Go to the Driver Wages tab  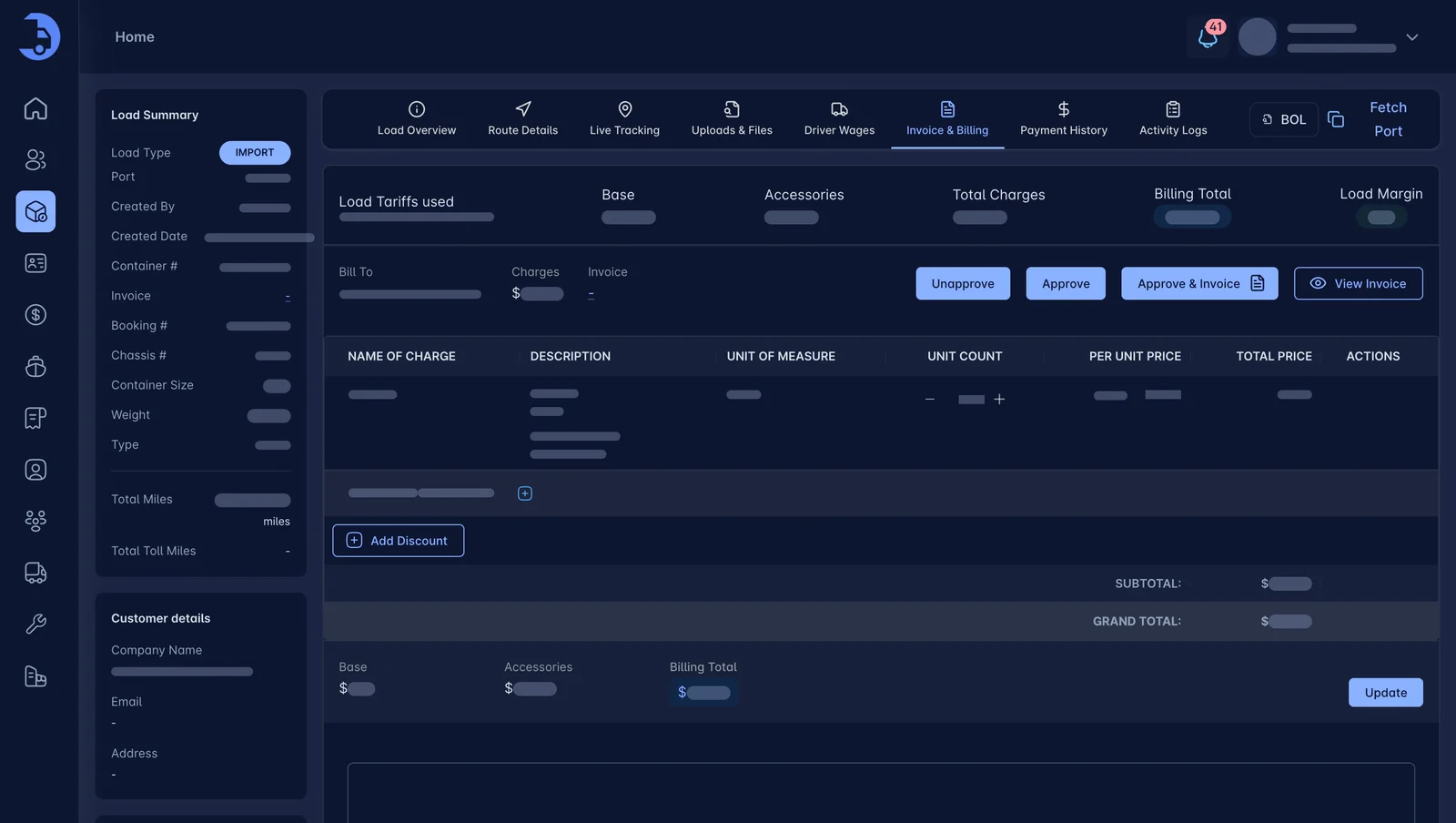click(x=840, y=119)
